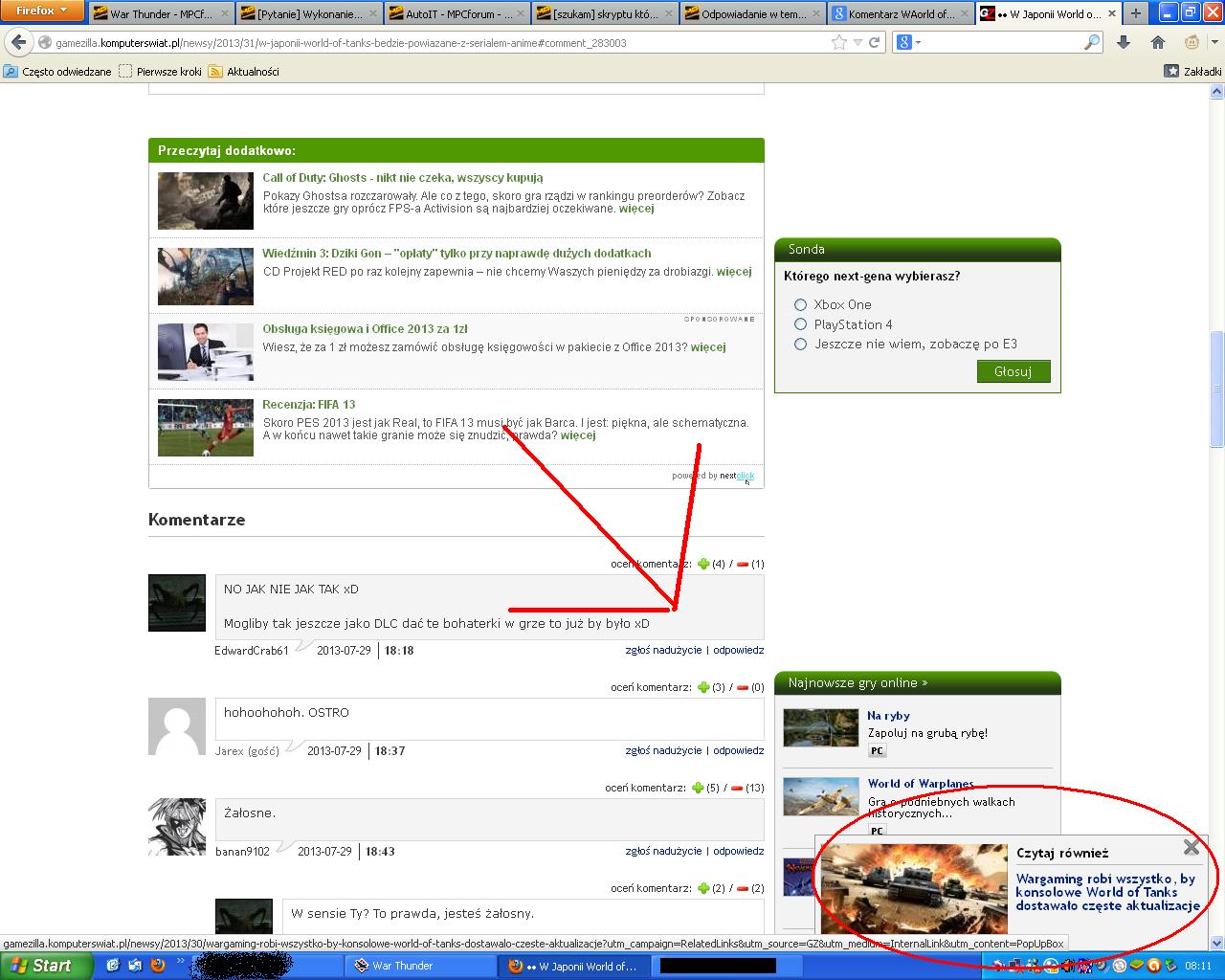Open the 'Aktualności' feed bookmark
This screenshot has height=980, width=1225.
tap(244, 72)
